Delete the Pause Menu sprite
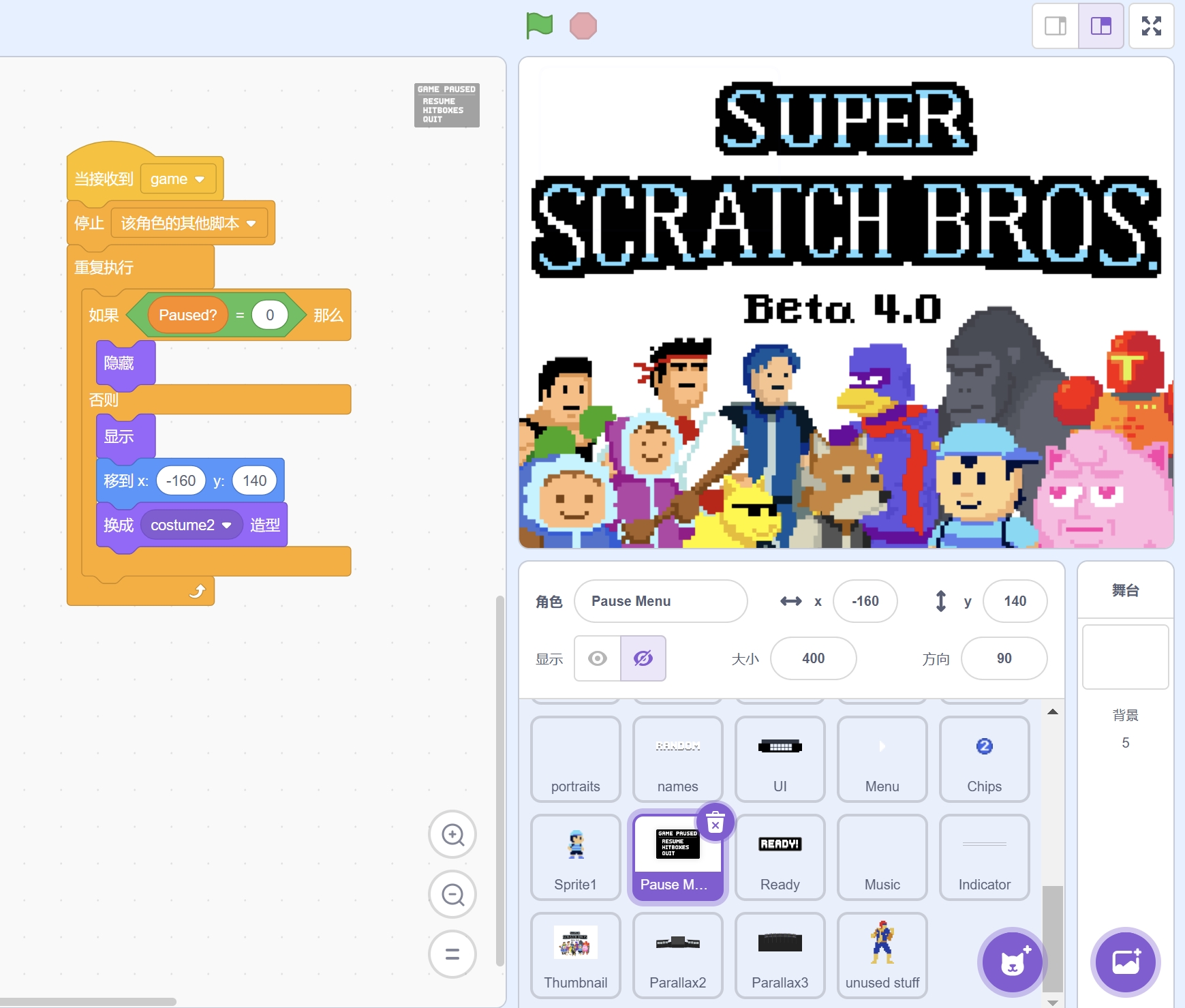1185x1008 pixels. point(715,823)
